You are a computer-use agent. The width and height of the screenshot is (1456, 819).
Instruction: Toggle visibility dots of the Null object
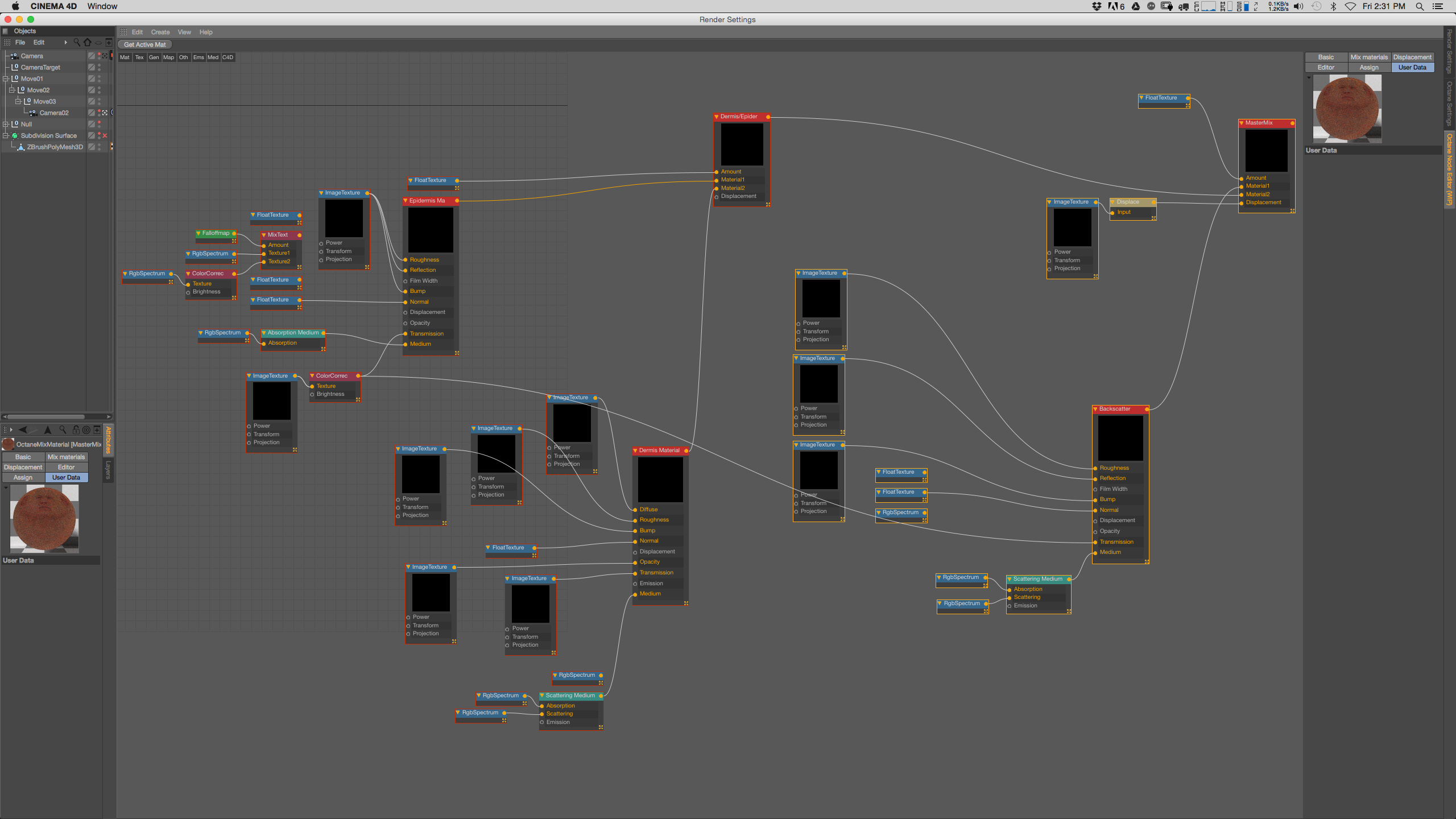coord(99,124)
